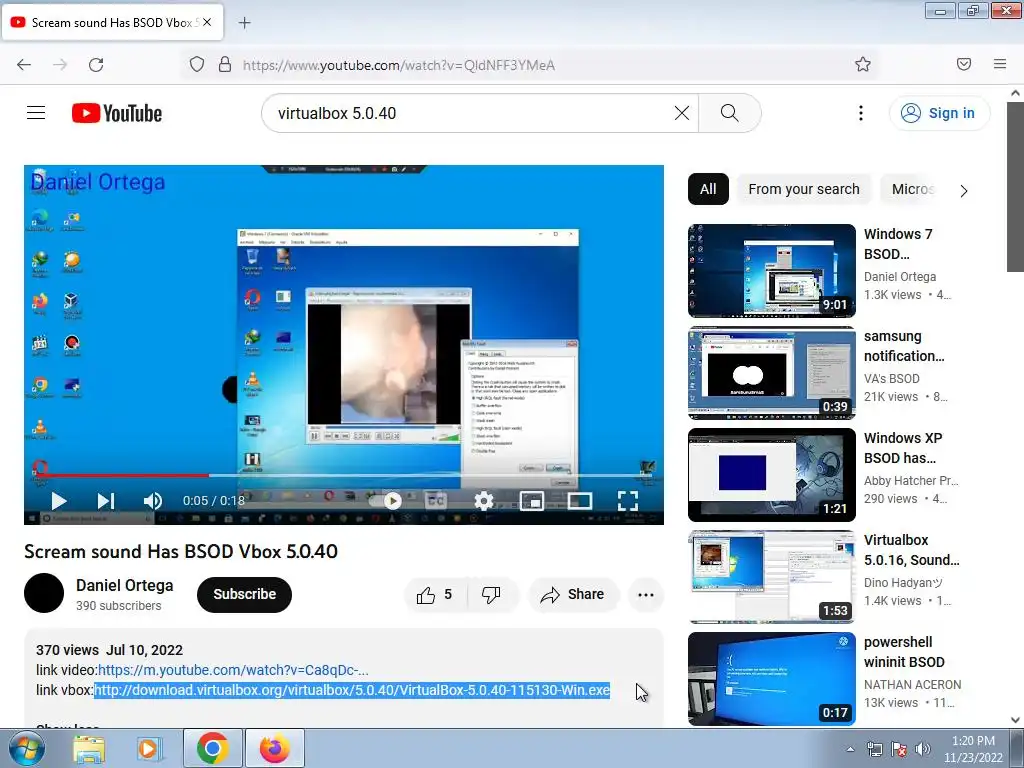Go to YouTube home via logo
The image size is (1024, 768).
point(117,113)
